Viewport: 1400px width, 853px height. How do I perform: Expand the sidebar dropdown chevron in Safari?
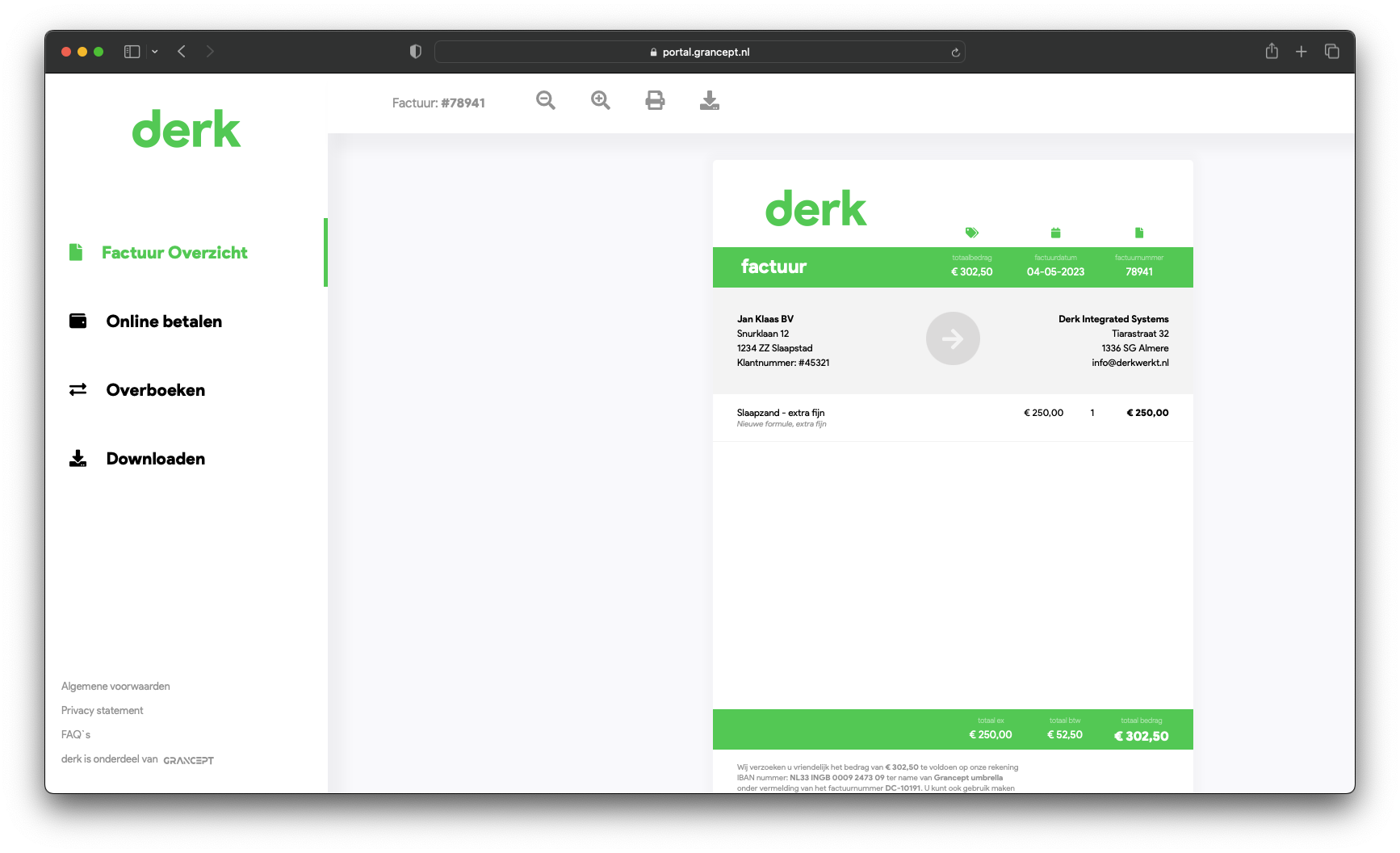pyautogui.click(x=155, y=52)
